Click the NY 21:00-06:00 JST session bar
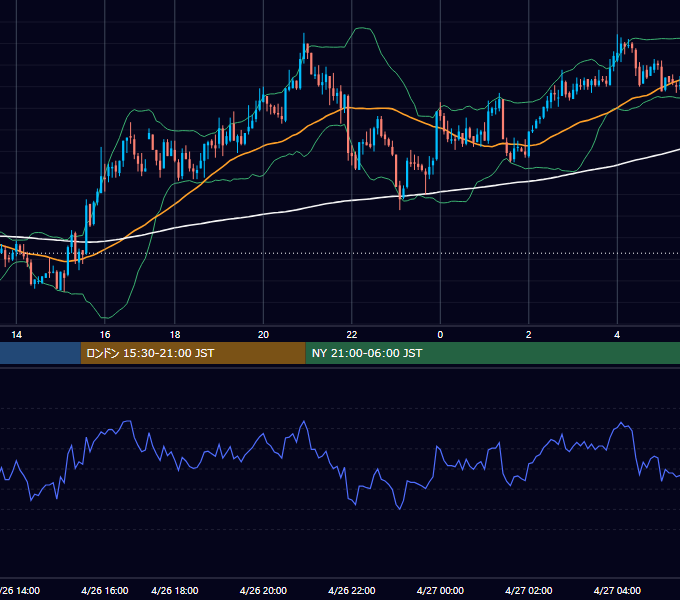 click(x=493, y=353)
